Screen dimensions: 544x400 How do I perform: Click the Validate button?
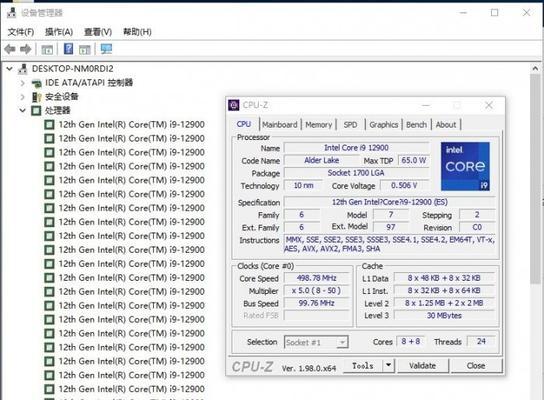(x=423, y=366)
